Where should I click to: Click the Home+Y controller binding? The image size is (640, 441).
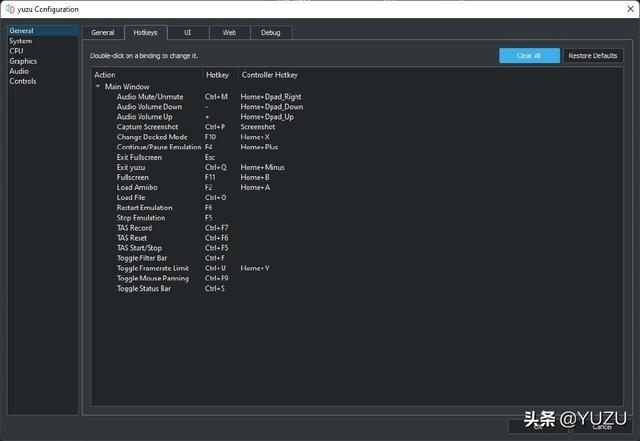(255, 268)
